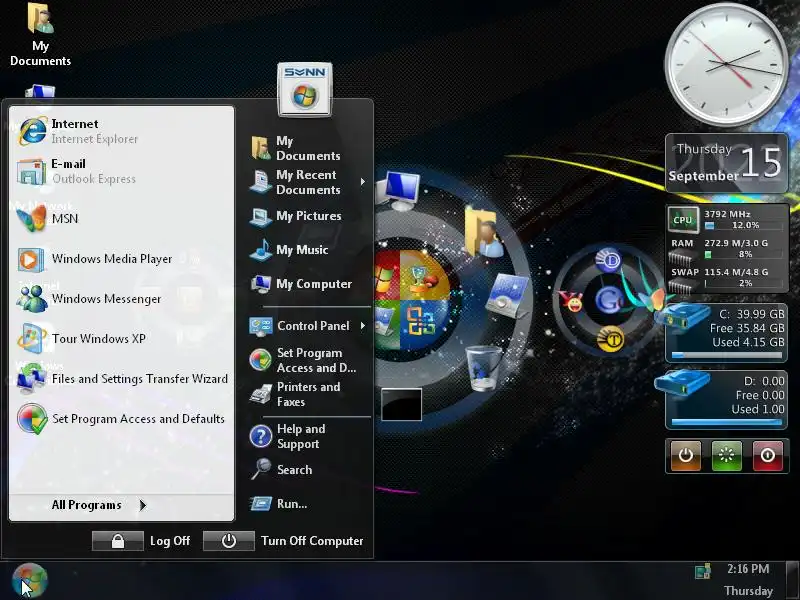The width and height of the screenshot is (800, 600).
Task: Click the smiley Yahoo icon in the small ring
Action: click(x=572, y=301)
